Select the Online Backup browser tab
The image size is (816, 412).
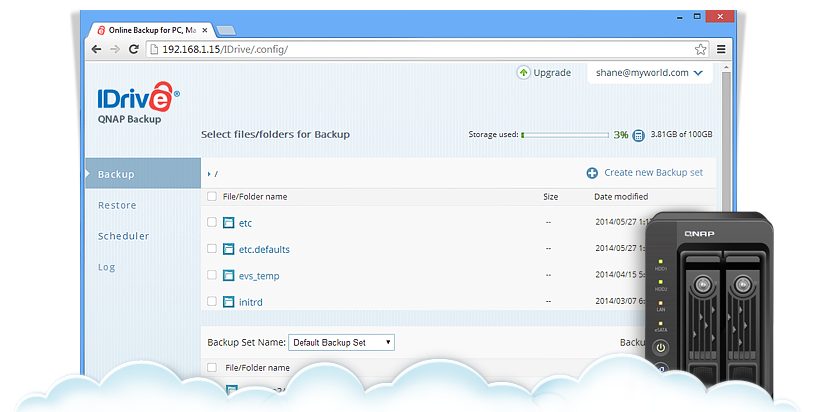[151, 30]
